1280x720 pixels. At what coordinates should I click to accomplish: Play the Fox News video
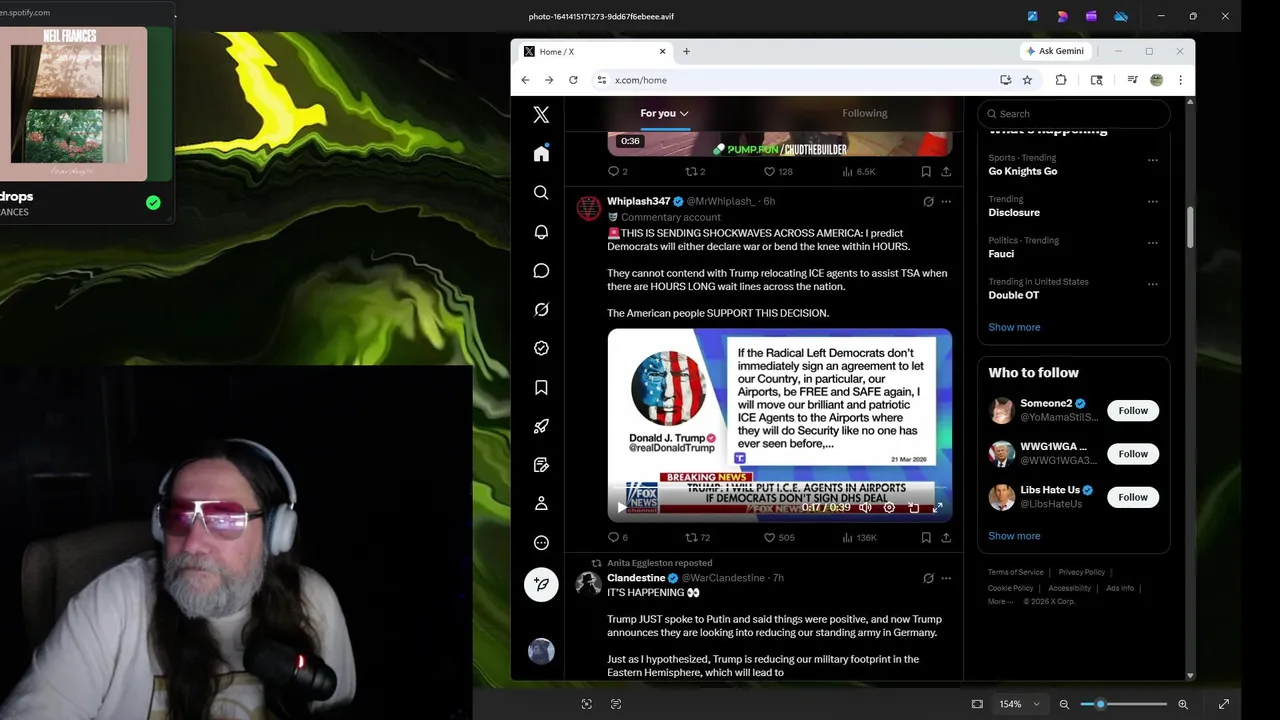(621, 508)
